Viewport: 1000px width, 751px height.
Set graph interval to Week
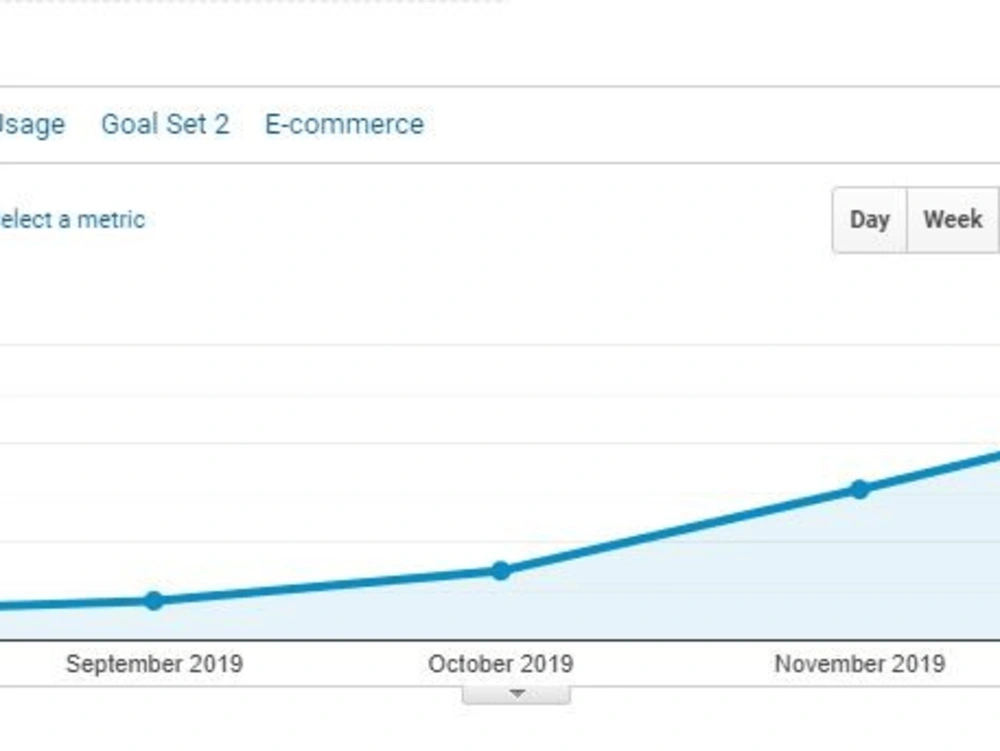pyautogui.click(x=953, y=220)
